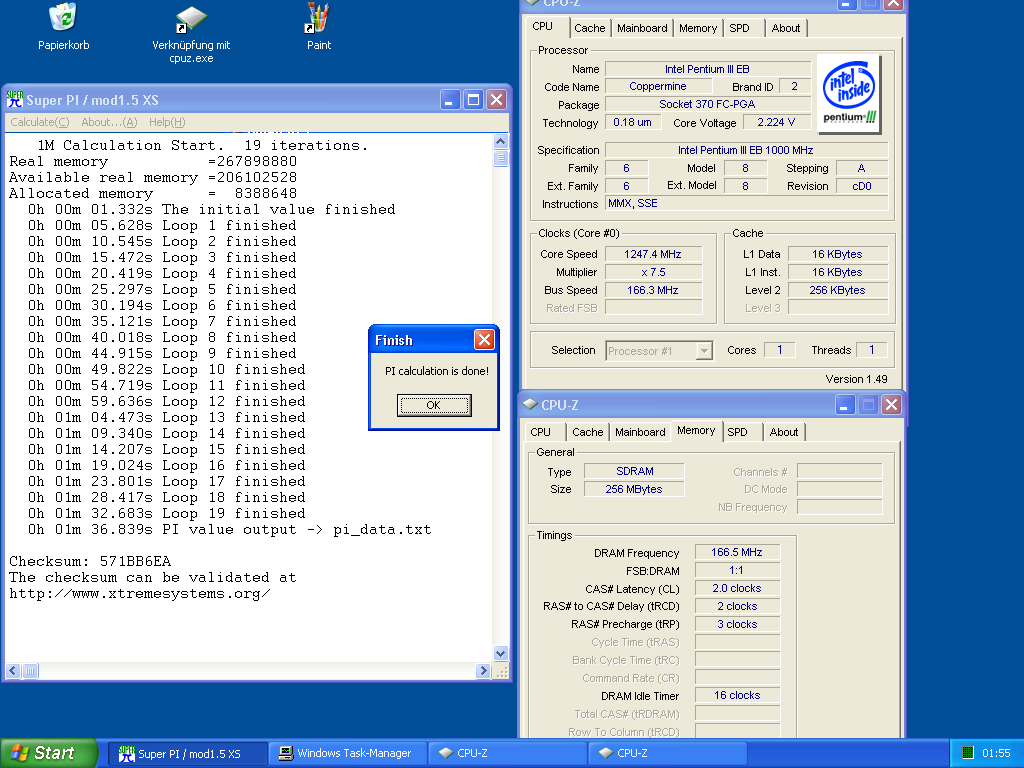1024x768 pixels.
Task: Click the Core Voltage 2.224 V field
Action: 776,122
